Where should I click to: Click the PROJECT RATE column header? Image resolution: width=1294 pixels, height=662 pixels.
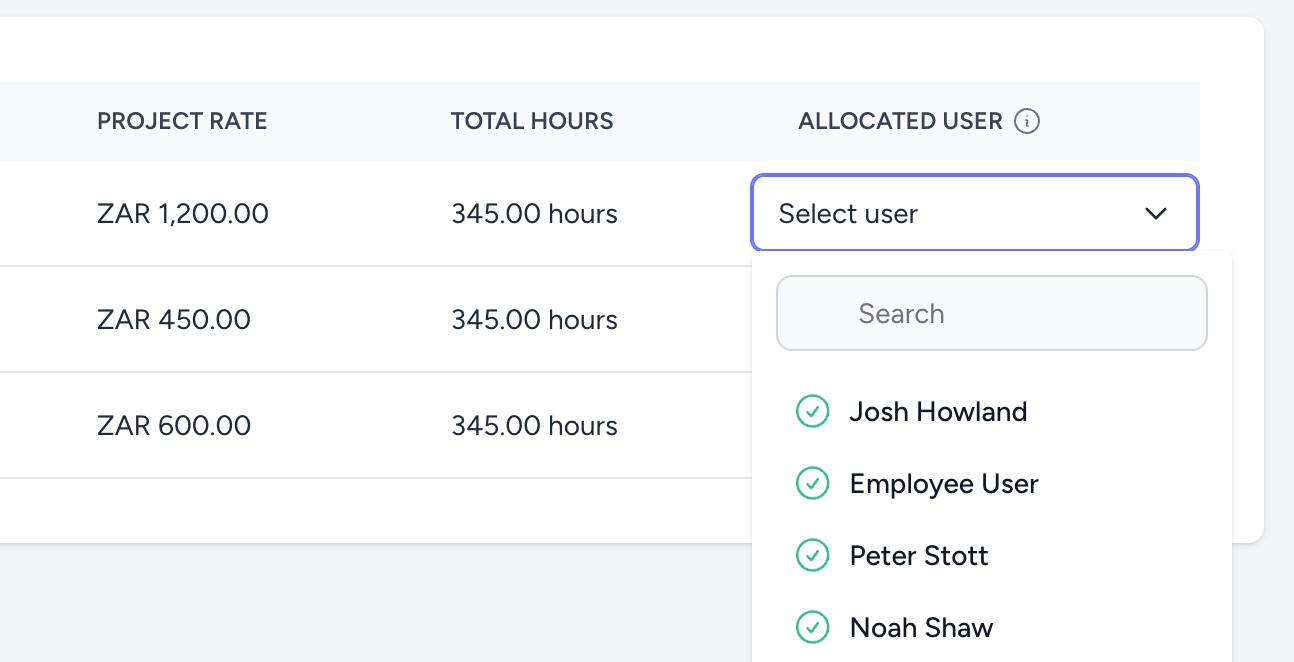point(182,121)
